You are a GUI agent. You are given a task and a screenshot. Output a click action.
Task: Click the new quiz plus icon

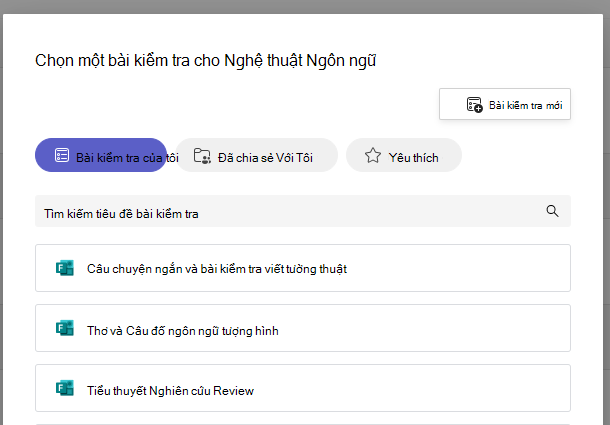point(474,105)
